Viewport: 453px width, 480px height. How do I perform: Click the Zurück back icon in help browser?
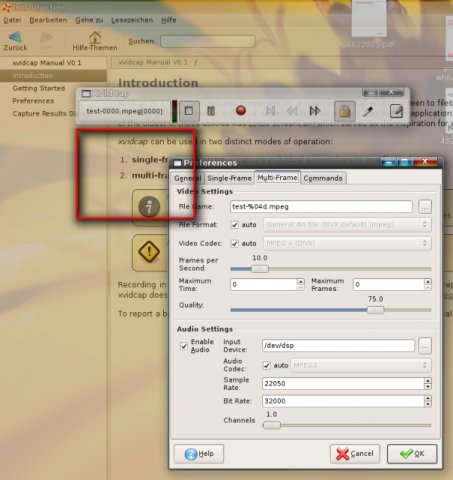[15, 41]
